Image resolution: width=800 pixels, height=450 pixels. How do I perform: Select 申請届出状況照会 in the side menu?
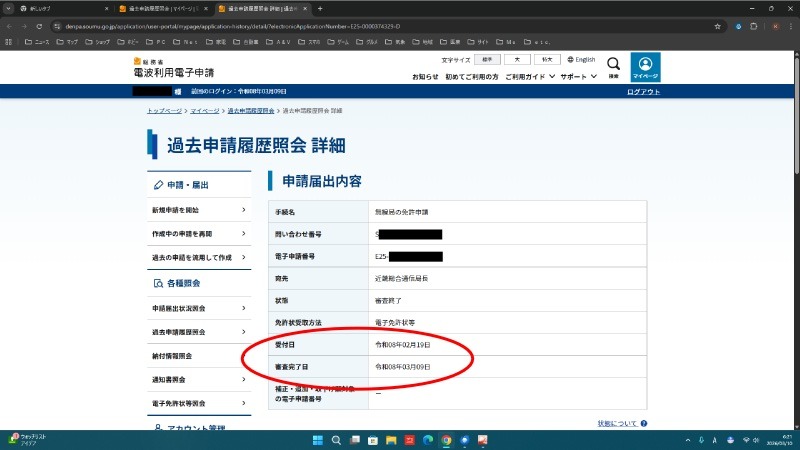pyautogui.click(x=199, y=308)
